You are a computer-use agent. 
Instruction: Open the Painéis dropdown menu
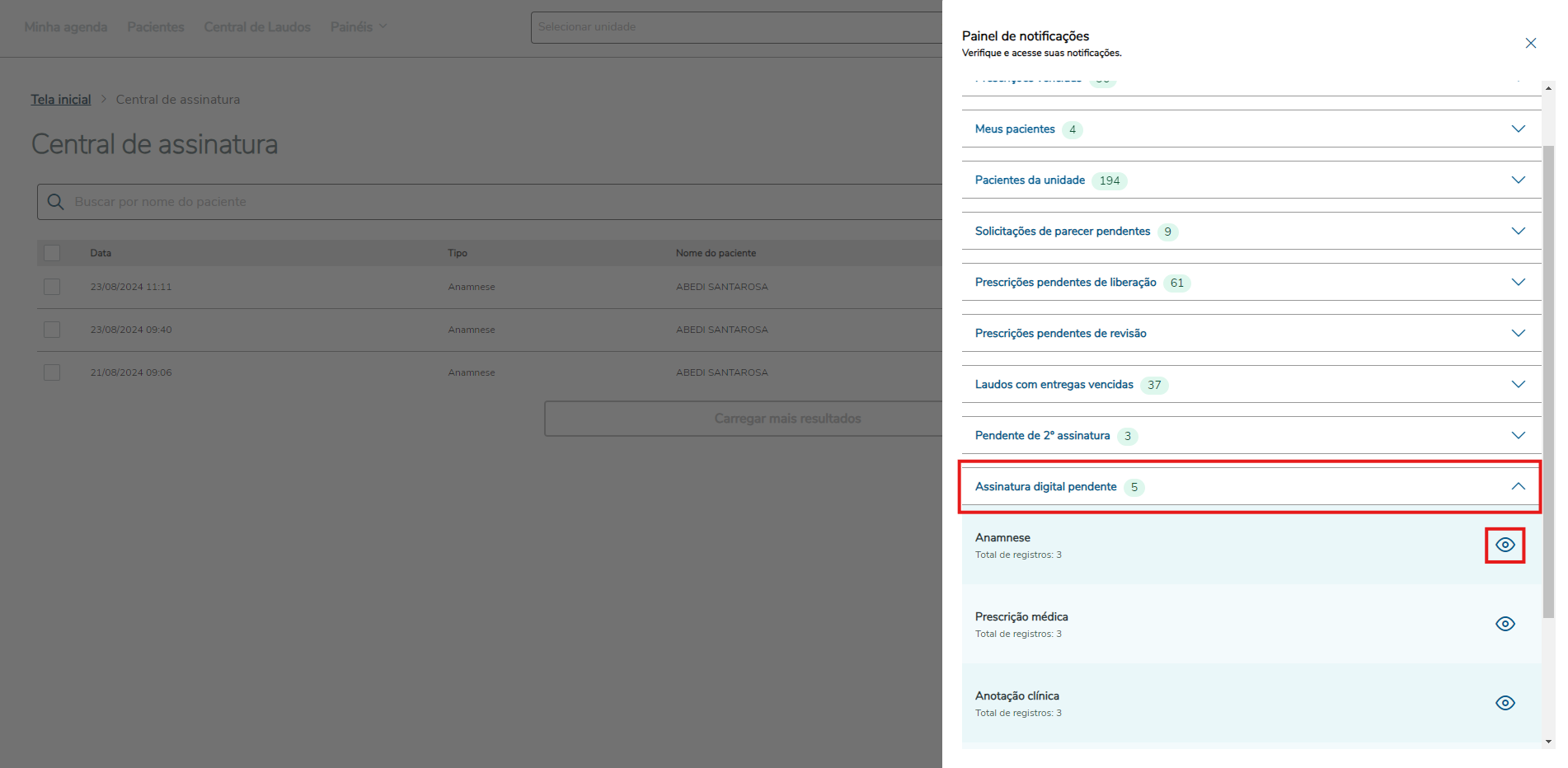click(359, 27)
